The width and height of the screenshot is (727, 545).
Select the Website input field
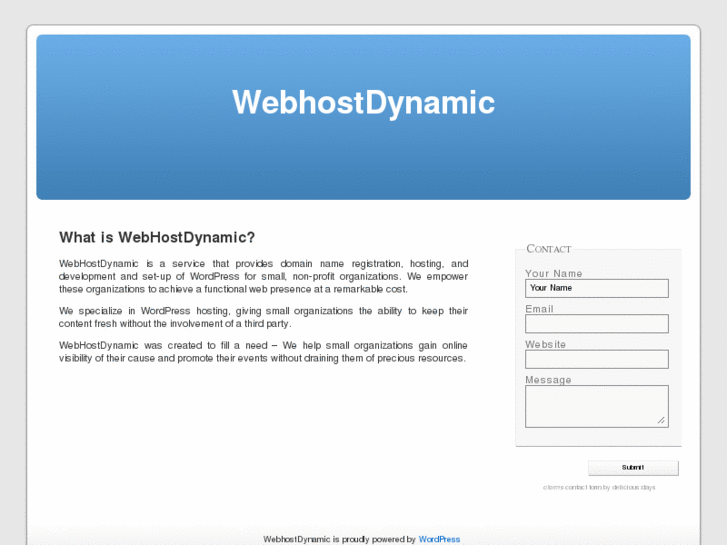pyautogui.click(x=597, y=359)
